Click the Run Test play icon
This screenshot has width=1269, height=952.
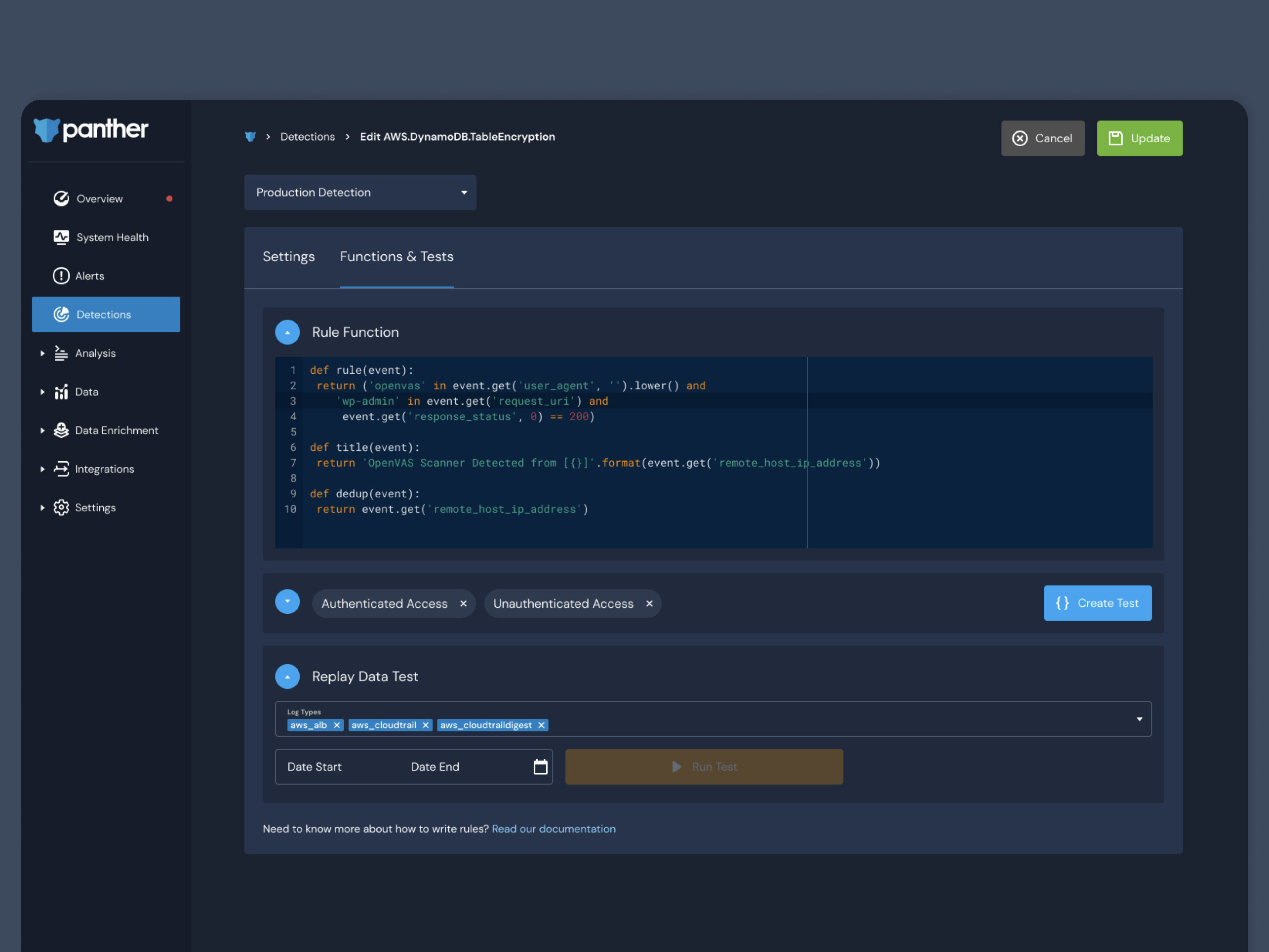coord(677,767)
